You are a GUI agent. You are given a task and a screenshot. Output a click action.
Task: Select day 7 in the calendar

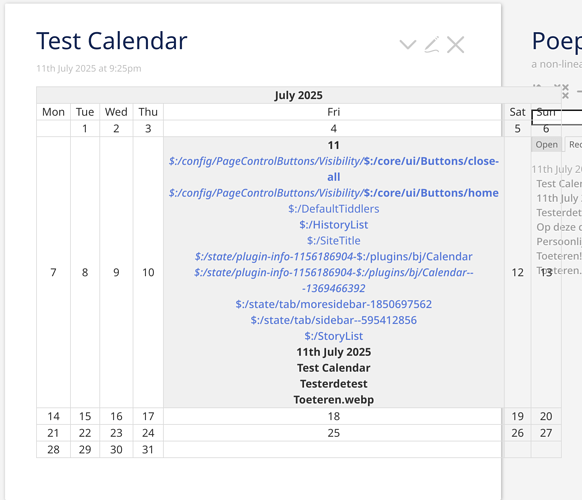click(53, 273)
